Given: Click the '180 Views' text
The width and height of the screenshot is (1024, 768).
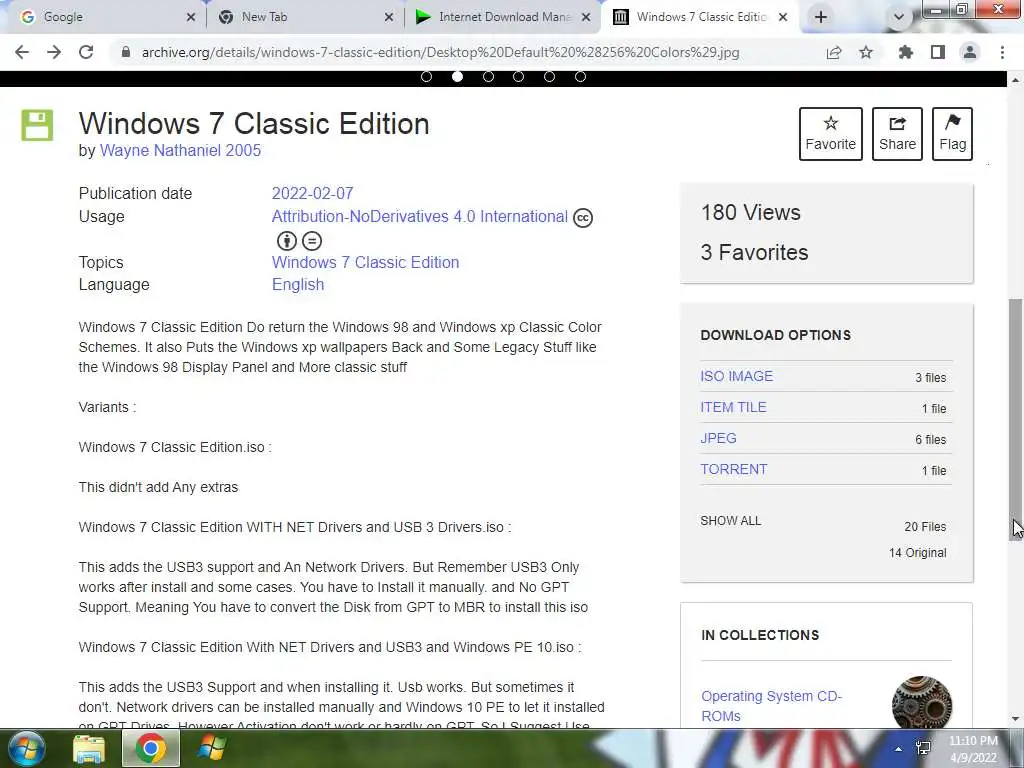Looking at the screenshot, I should pyautogui.click(x=750, y=212).
